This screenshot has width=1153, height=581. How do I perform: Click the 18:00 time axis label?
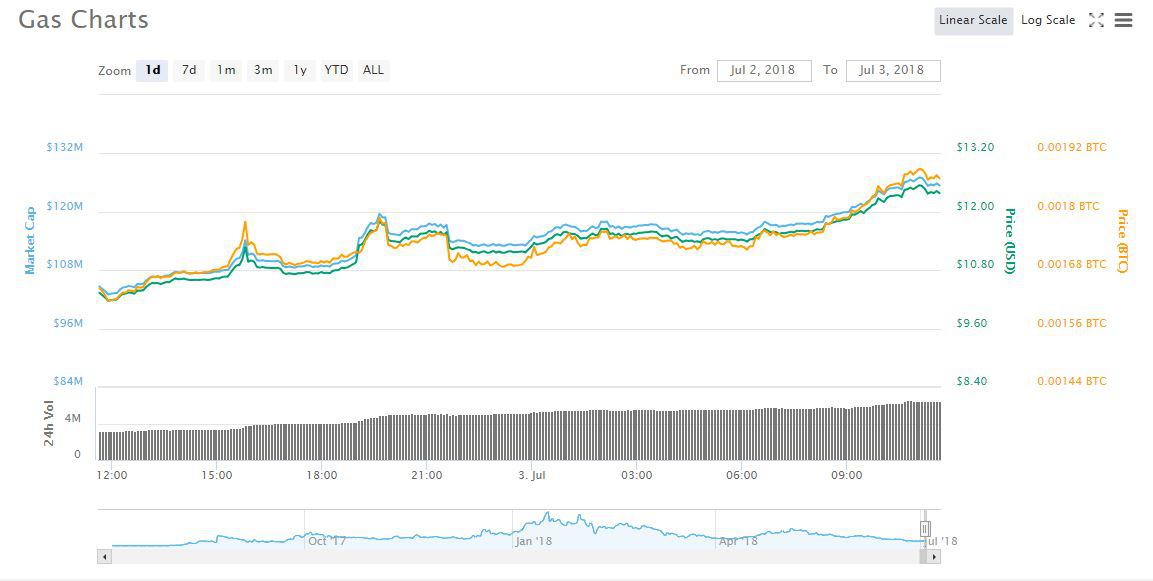tap(321, 475)
